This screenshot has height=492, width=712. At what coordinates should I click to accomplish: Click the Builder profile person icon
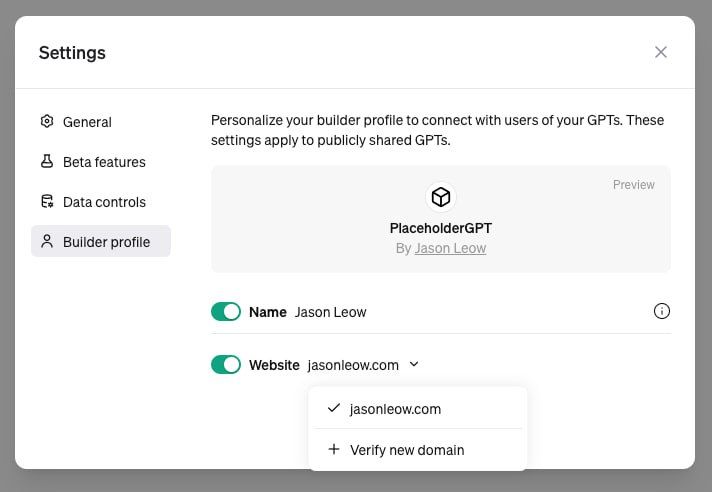point(47,241)
